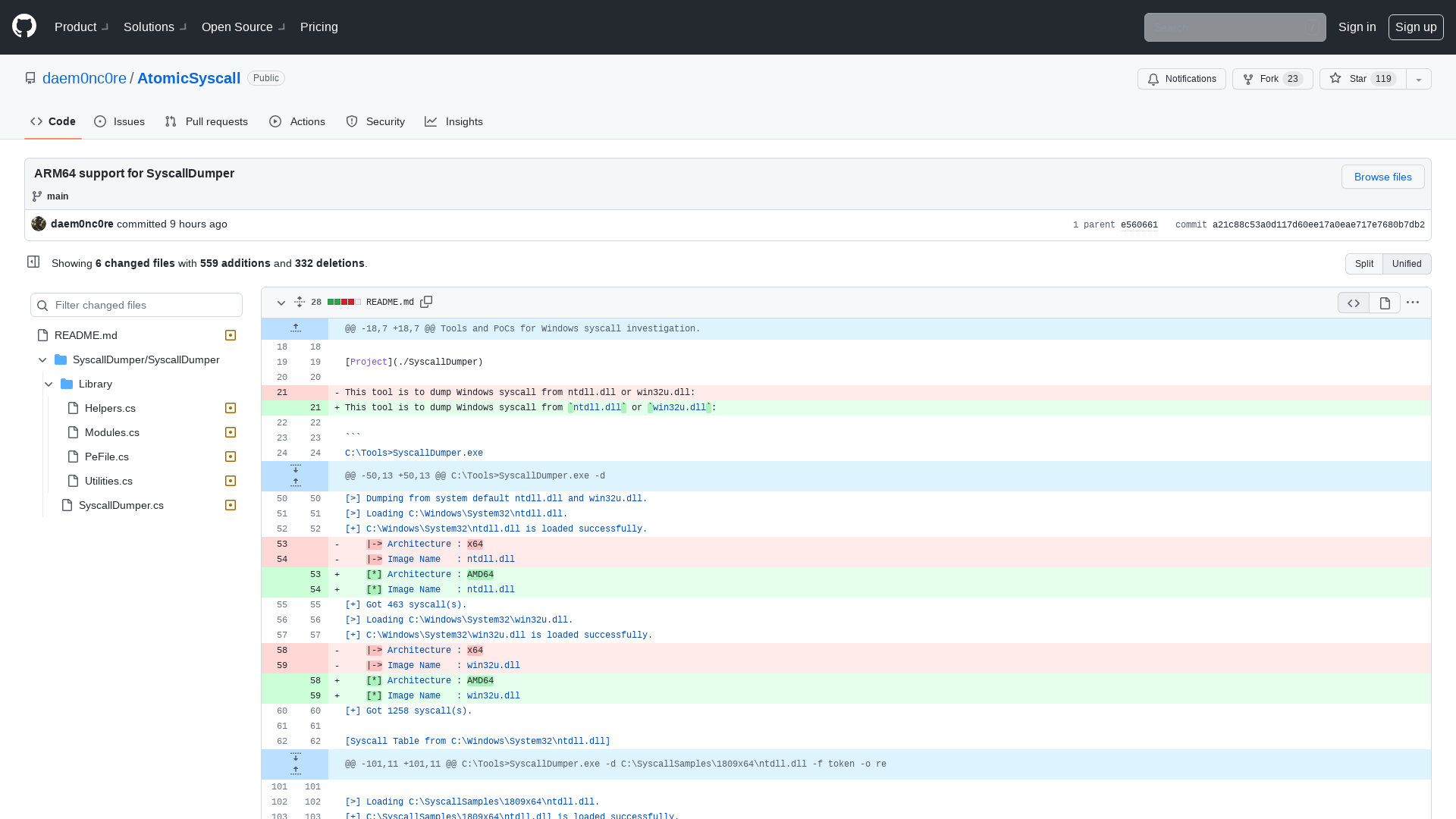This screenshot has height=819, width=1456.
Task: Hide the changed files sidebar
Action: 33,261
